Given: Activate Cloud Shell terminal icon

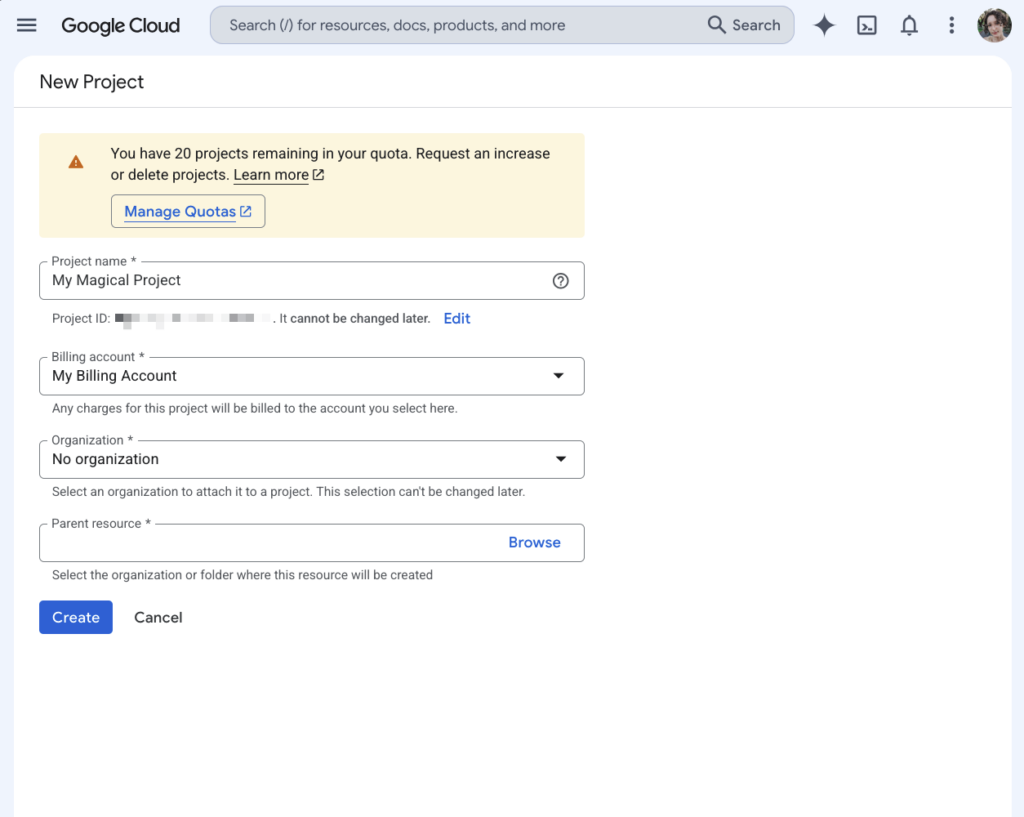Looking at the screenshot, I should tap(867, 25).
